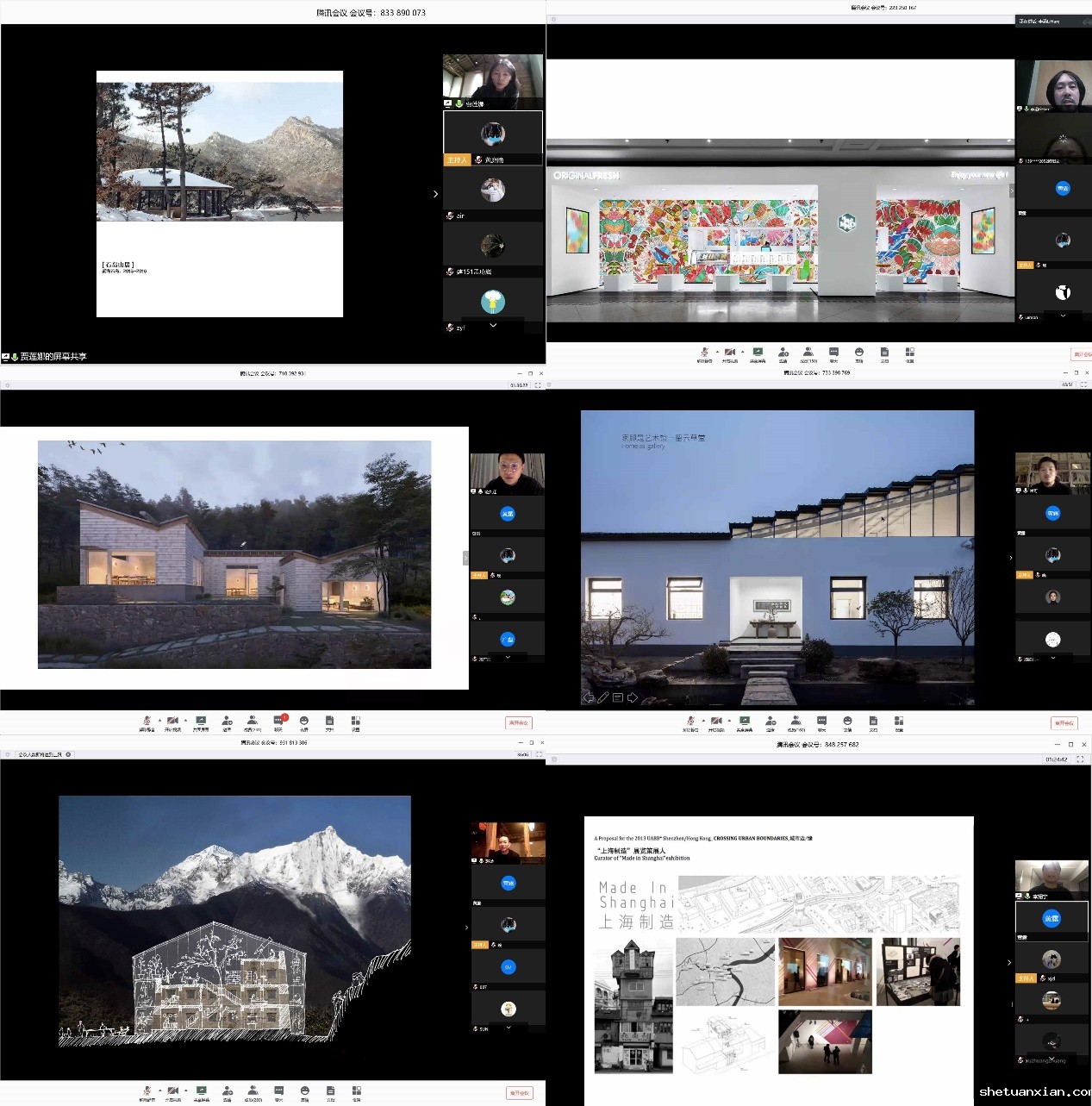Open members list in snowy mountain sketch meeting

coord(253,1091)
